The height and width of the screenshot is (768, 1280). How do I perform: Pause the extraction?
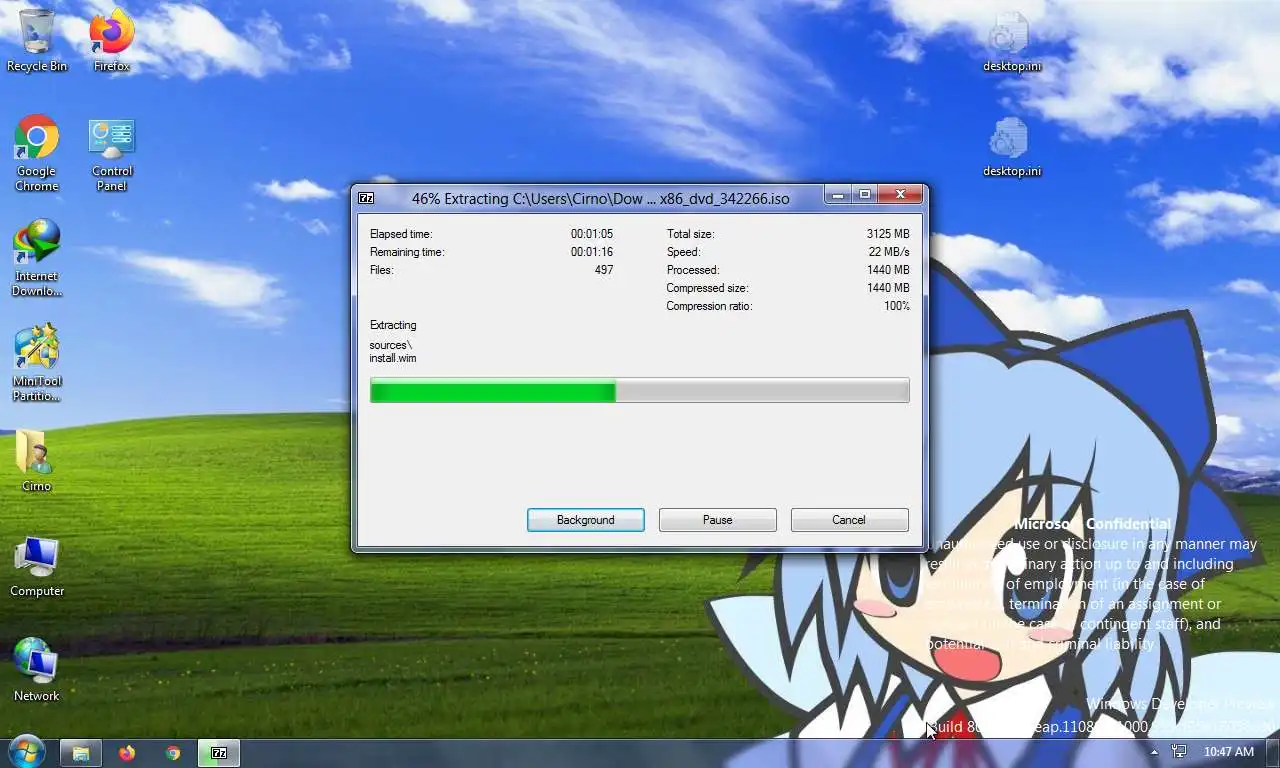pyautogui.click(x=718, y=520)
